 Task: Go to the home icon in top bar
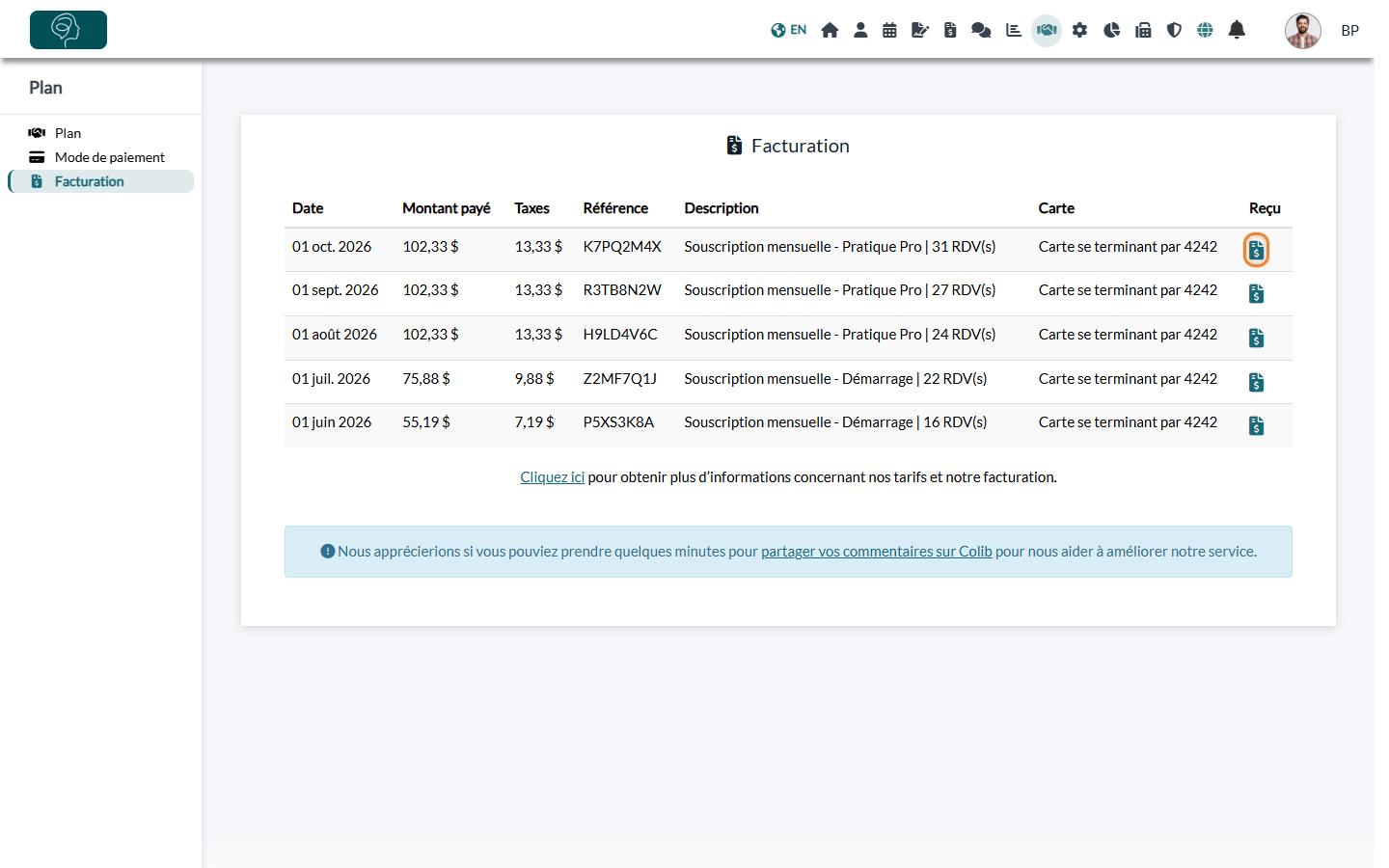(x=830, y=30)
